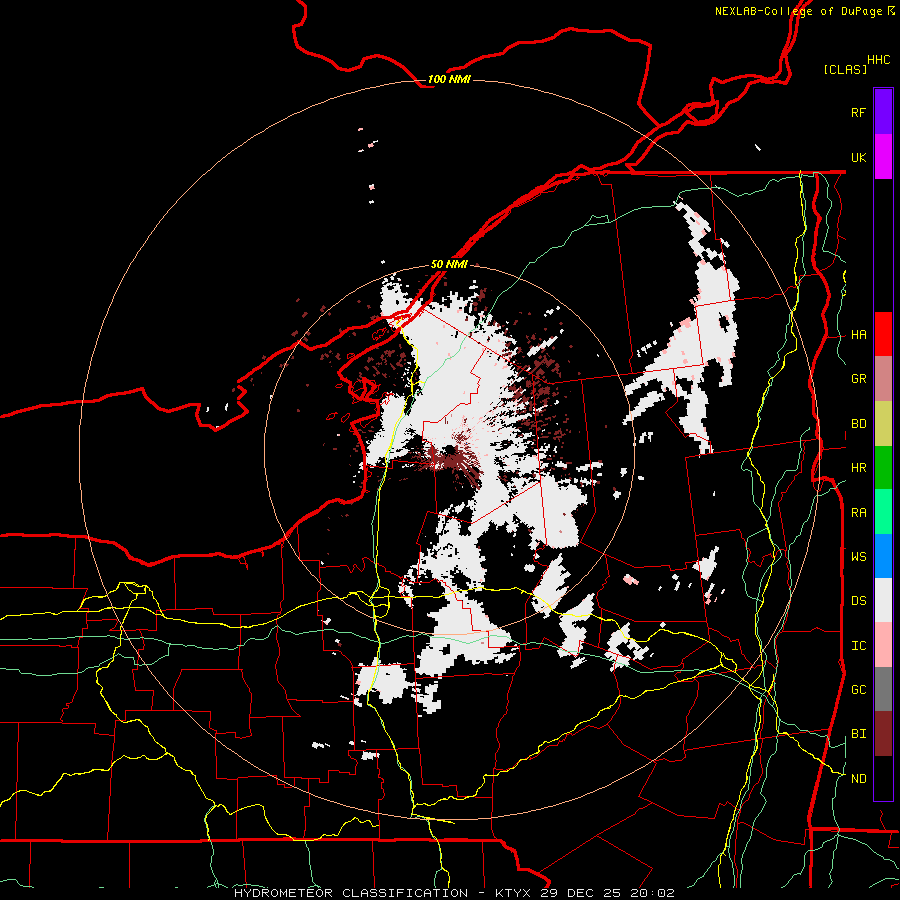Screen dimensions: 900x900
Task: Click the 'GR' legend label
Action: pos(858,379)
